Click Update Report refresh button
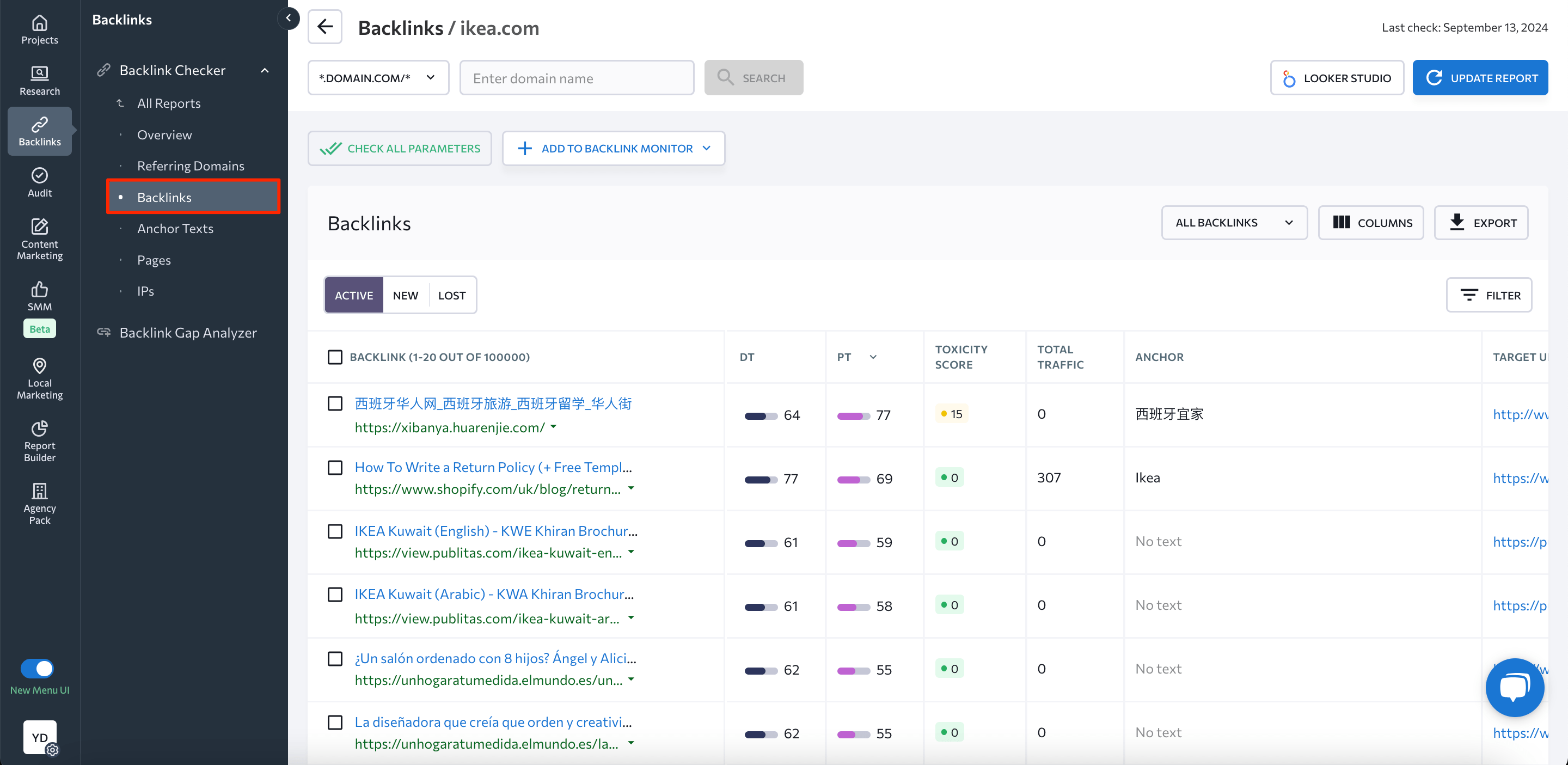Viewport: 1568px width, 765px height. click(1480, 77)
